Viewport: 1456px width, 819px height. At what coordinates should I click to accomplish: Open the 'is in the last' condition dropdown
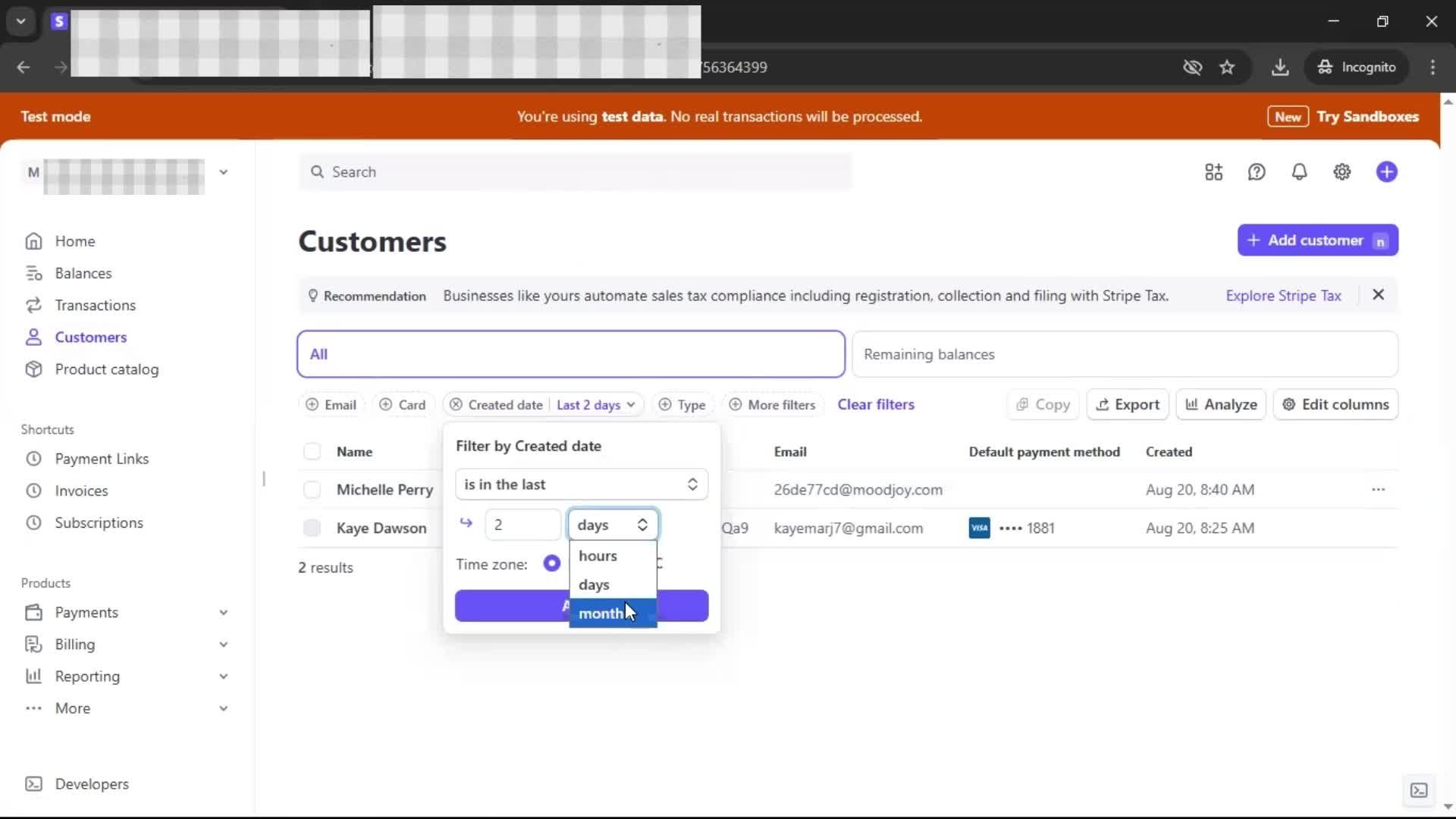(x=581, y=485)
